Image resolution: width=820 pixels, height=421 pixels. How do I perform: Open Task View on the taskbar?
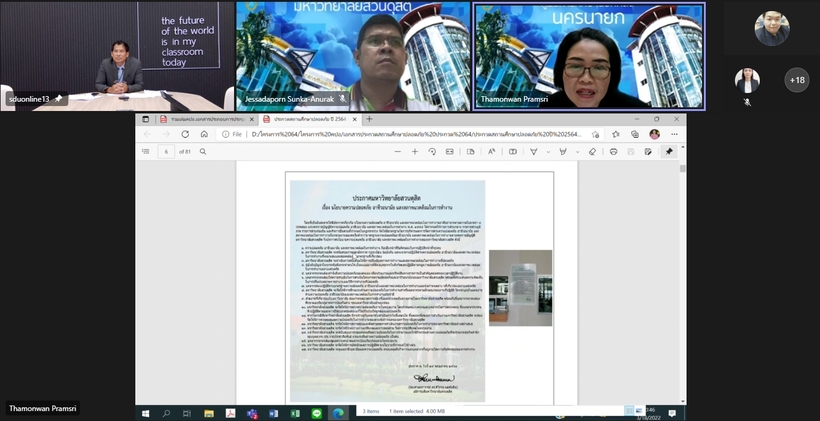[187, 413]
